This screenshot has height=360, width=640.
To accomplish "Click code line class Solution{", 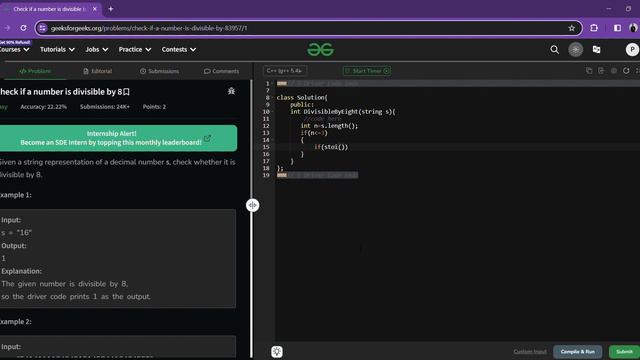I will pos(302,98).
